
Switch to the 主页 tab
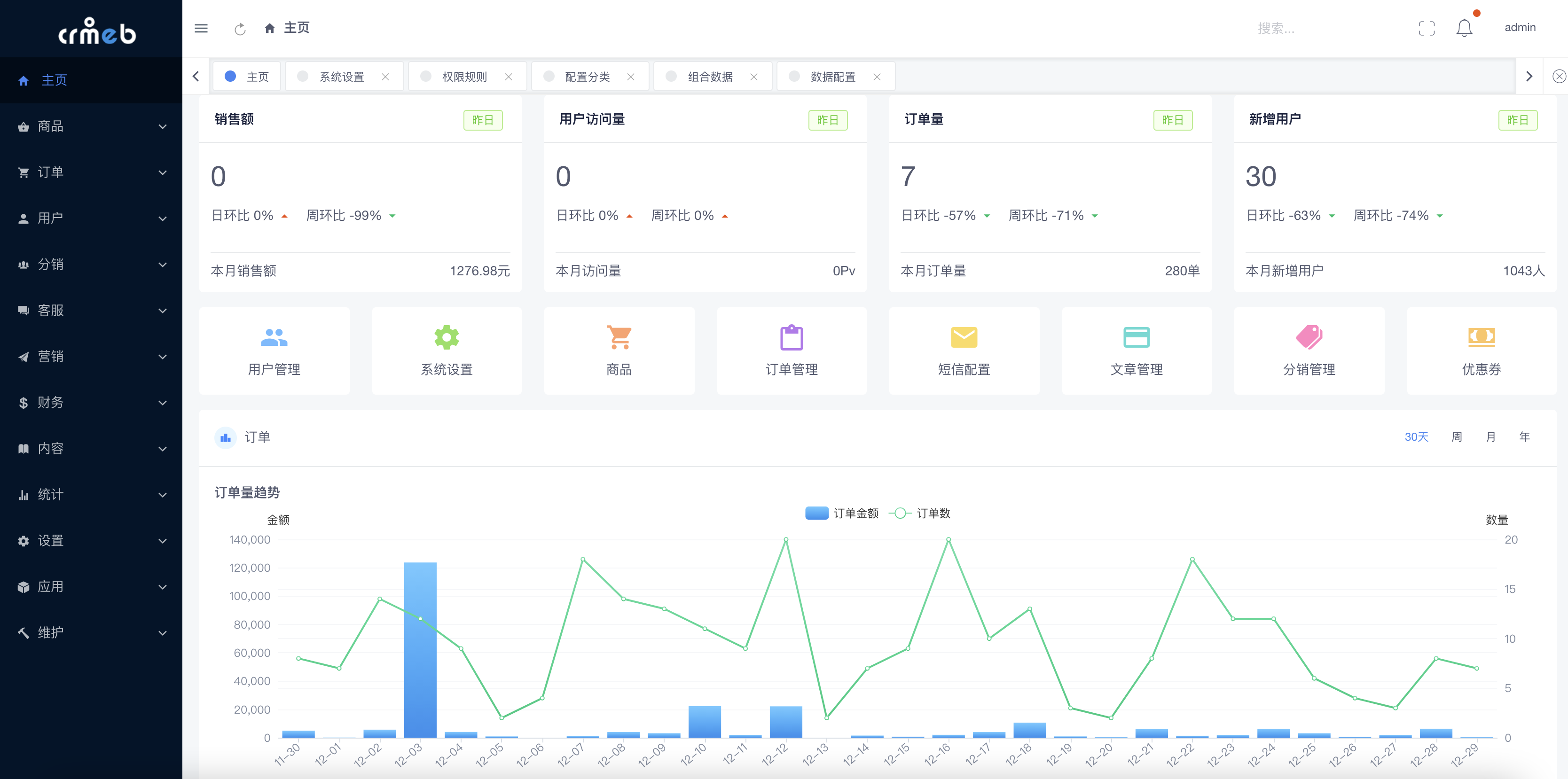click(x=246, y=77)
